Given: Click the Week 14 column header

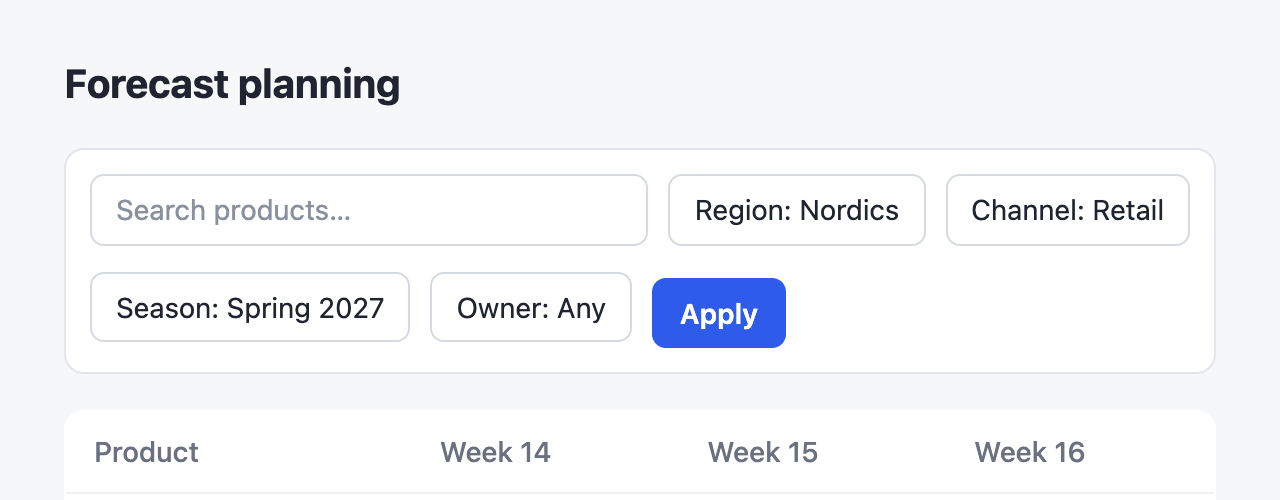Looking at the screenshot, I should pyautogui.click(x=496, y=452).
